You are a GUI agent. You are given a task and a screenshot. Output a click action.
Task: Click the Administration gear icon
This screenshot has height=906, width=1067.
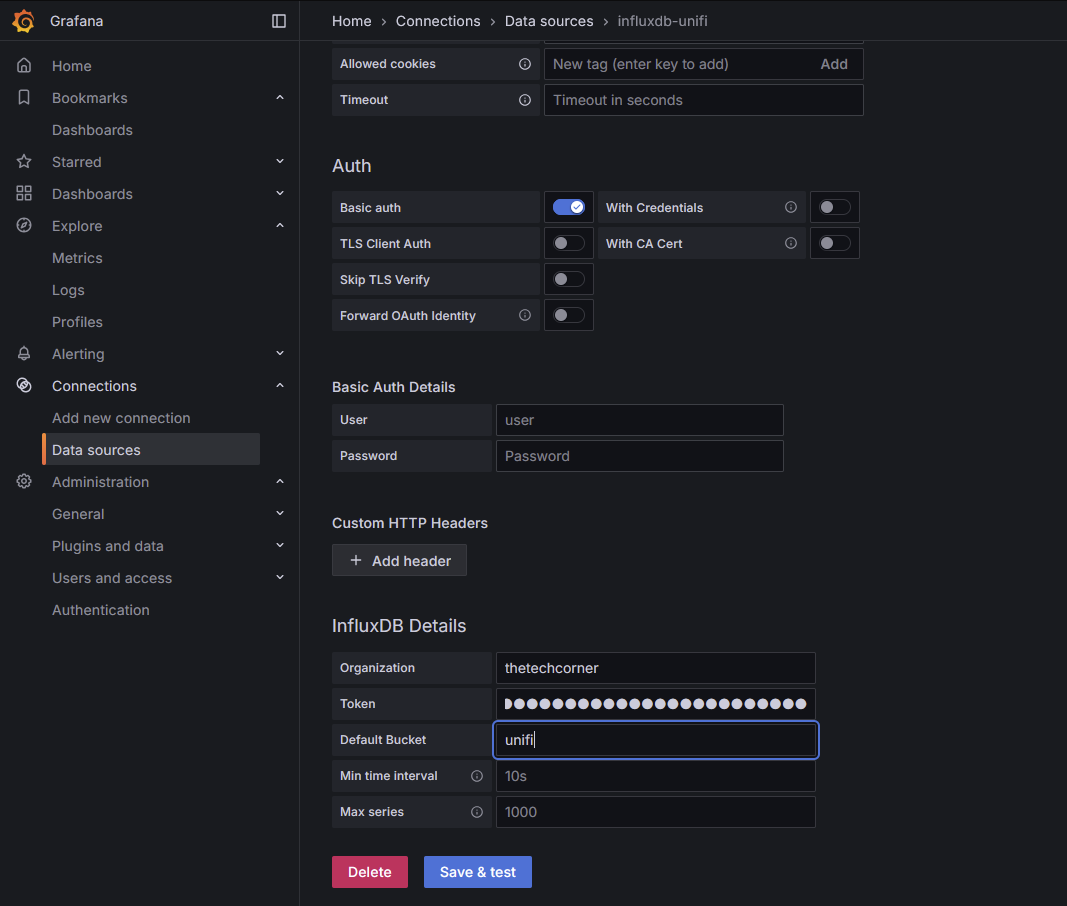[x=24, y=482]
